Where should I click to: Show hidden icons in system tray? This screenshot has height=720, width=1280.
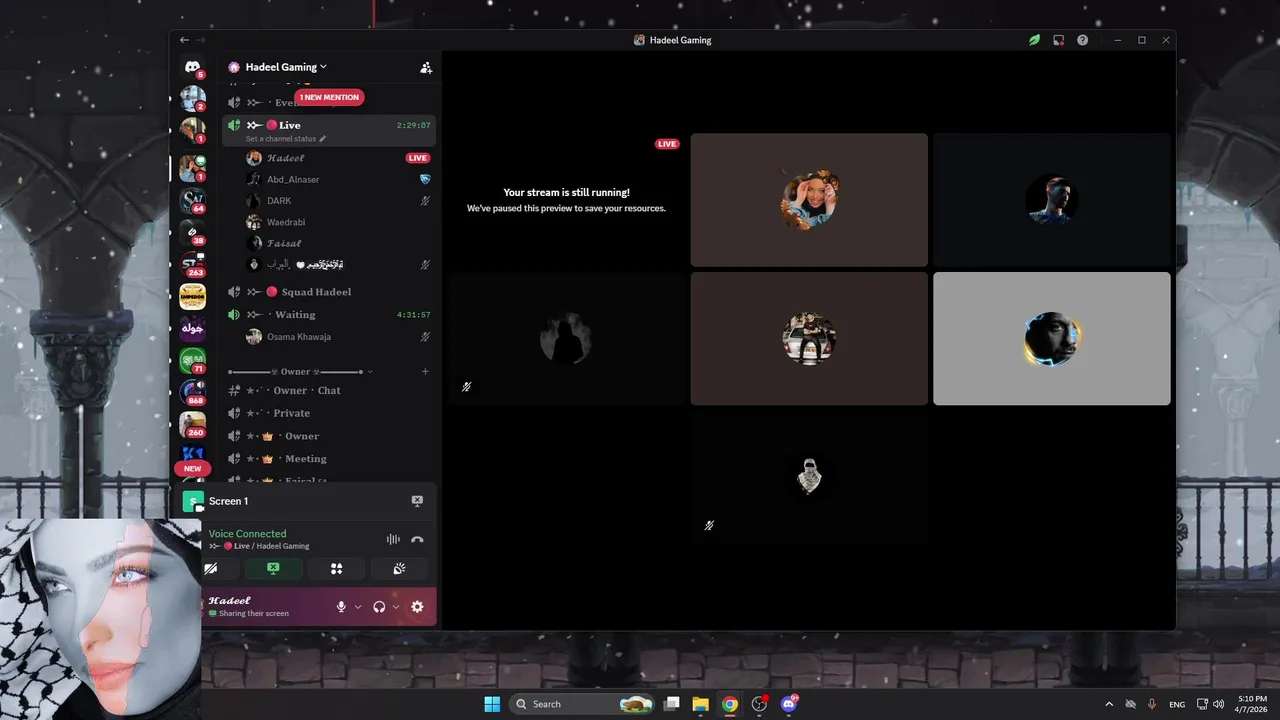[1108, 704]
